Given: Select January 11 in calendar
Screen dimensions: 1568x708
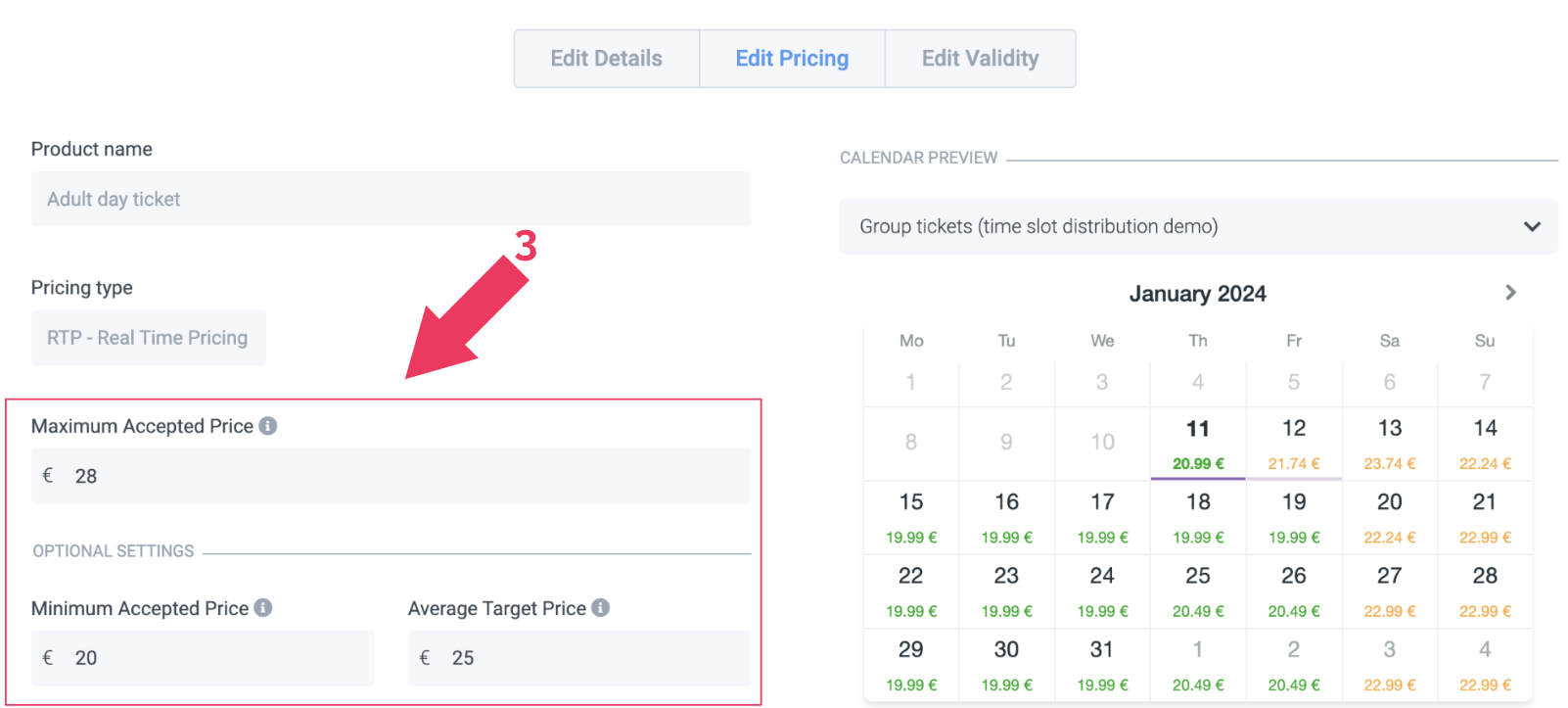Looking at the screenshot, I should tap(1198, 443).
